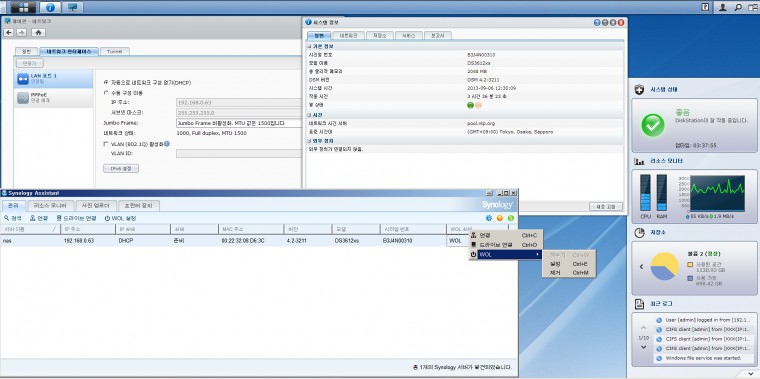Image resolution: width=760 pixels, height=379 pixels.
Task: Click Search in Synology Assistant toolbar
Action: click(13, 219)
